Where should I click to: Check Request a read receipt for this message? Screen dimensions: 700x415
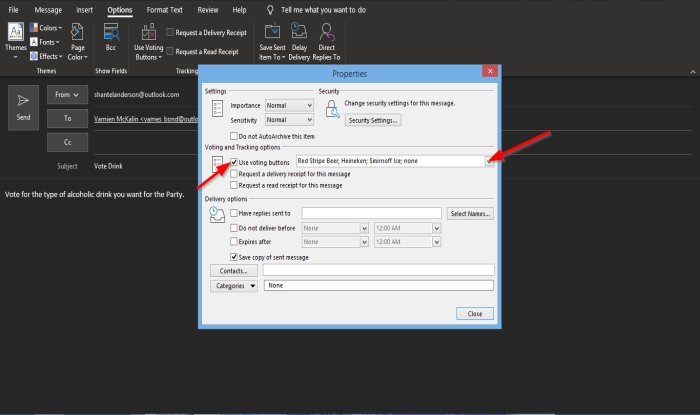[233, 185]
